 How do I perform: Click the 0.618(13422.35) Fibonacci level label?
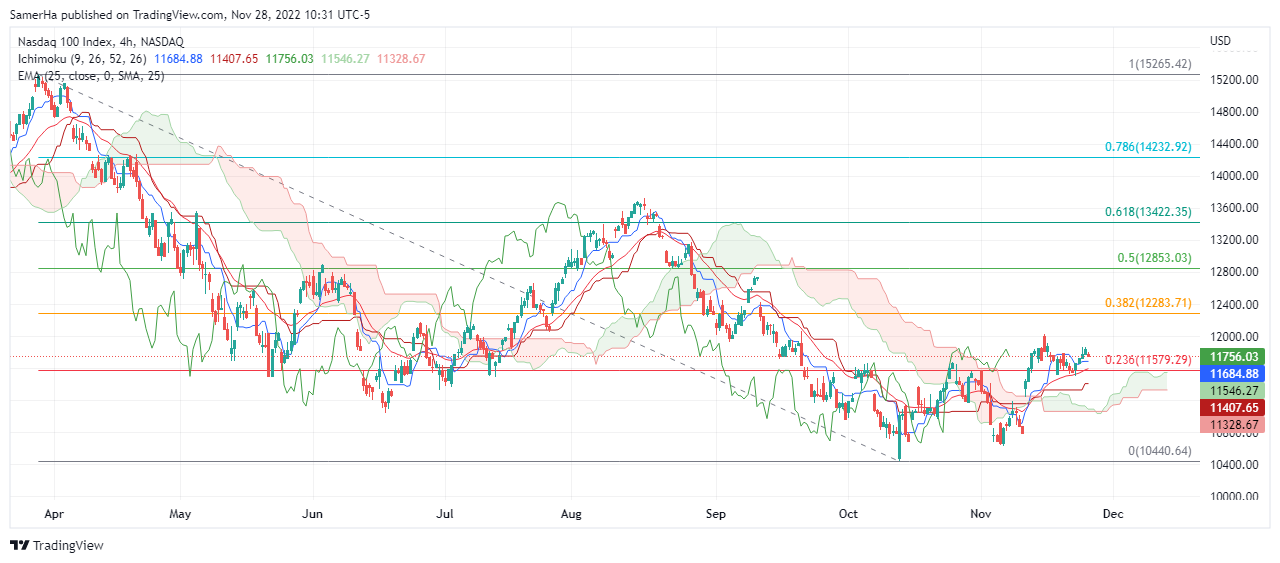(x=1148, y=212)
